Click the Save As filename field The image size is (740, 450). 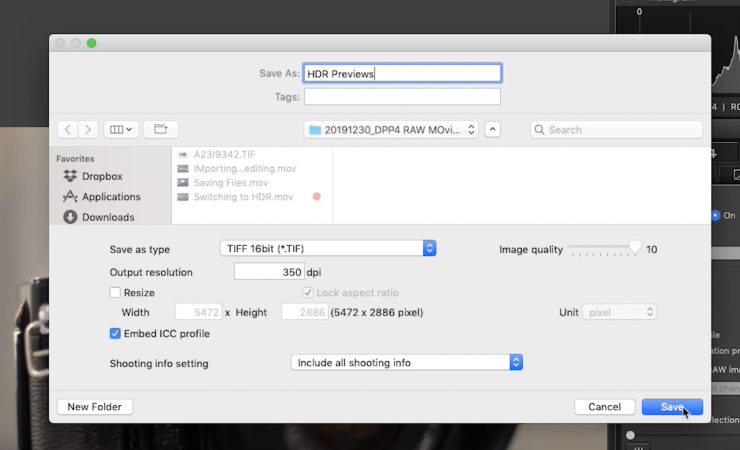[402, 73]
